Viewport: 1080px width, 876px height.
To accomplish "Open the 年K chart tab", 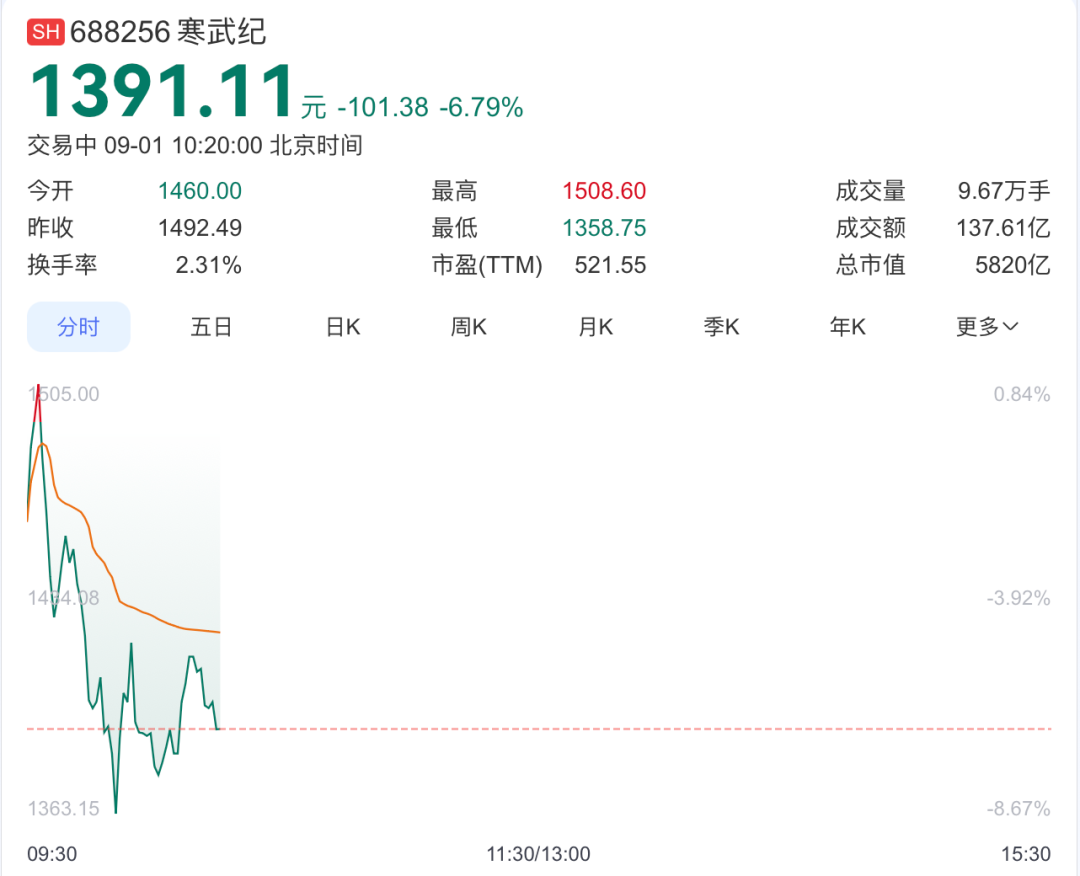I will (x=847, y=327).
